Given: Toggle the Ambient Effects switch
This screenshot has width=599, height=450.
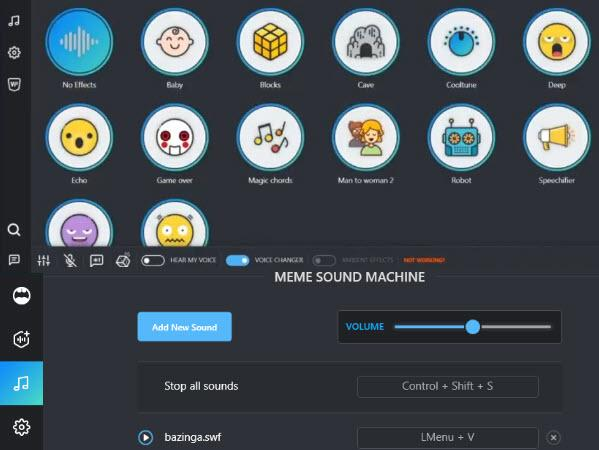Looking at the screenshot, I should [x=324, y=261].
